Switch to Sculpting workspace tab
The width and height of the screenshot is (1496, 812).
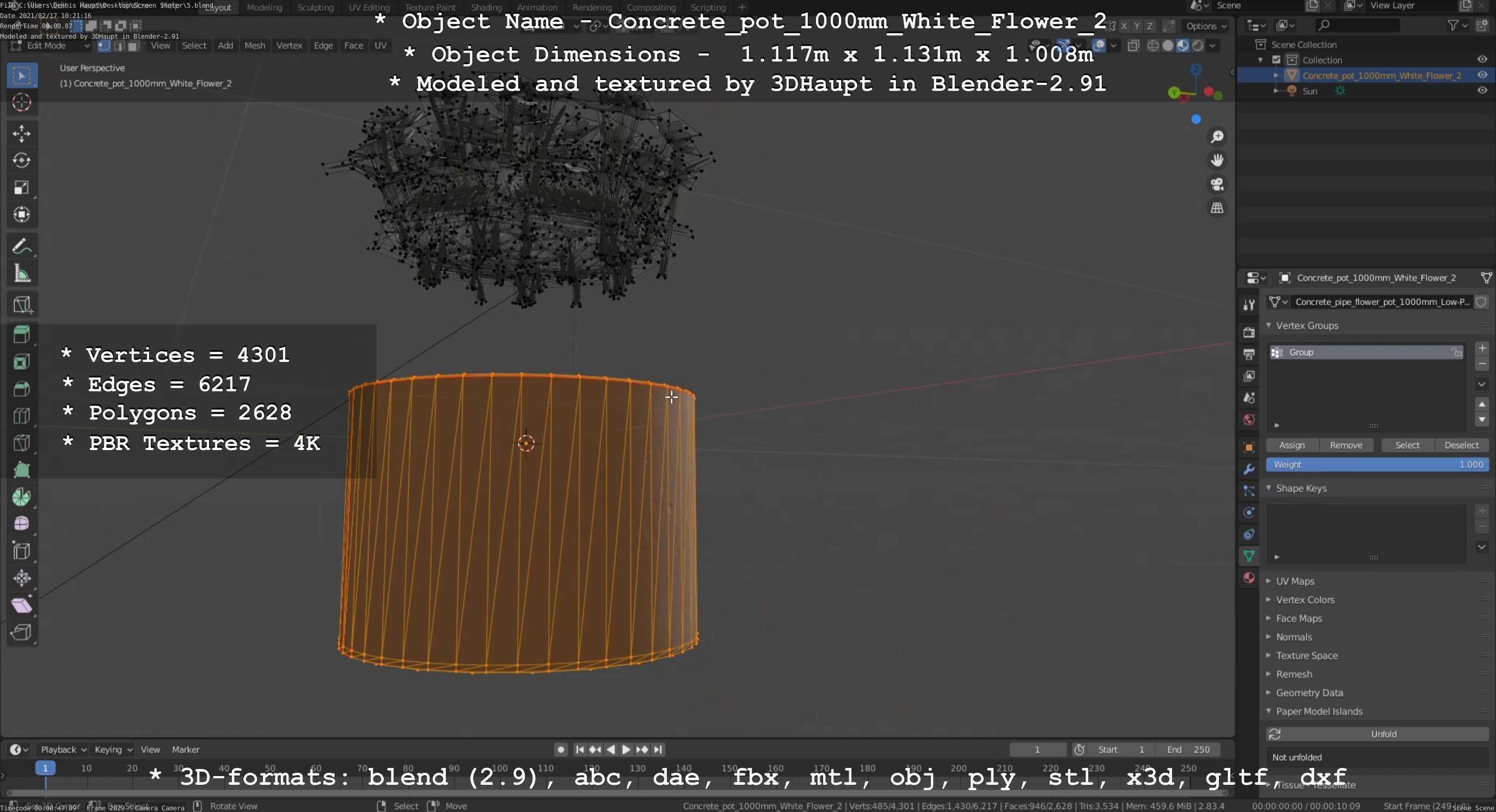point(315,8)
